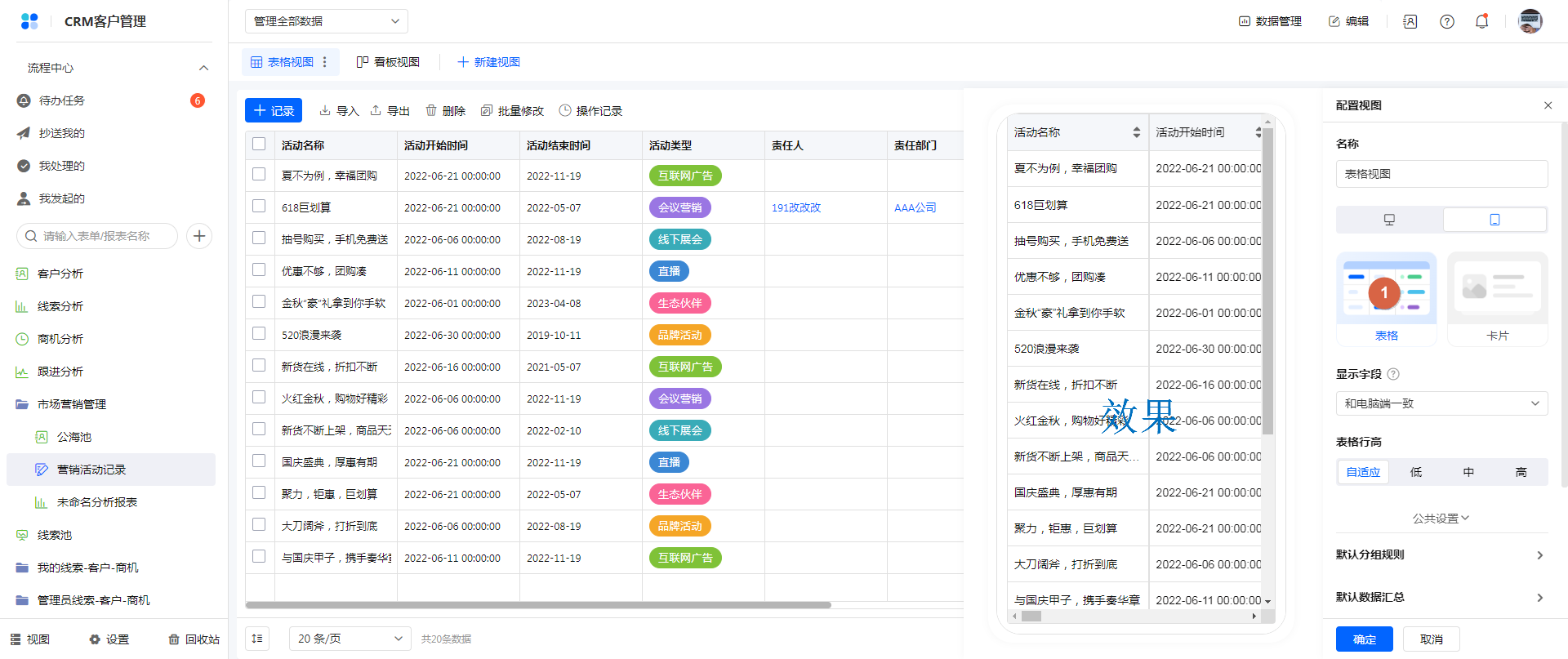Click the 确定 button
1568x659 pixels.
[1364, 639]
